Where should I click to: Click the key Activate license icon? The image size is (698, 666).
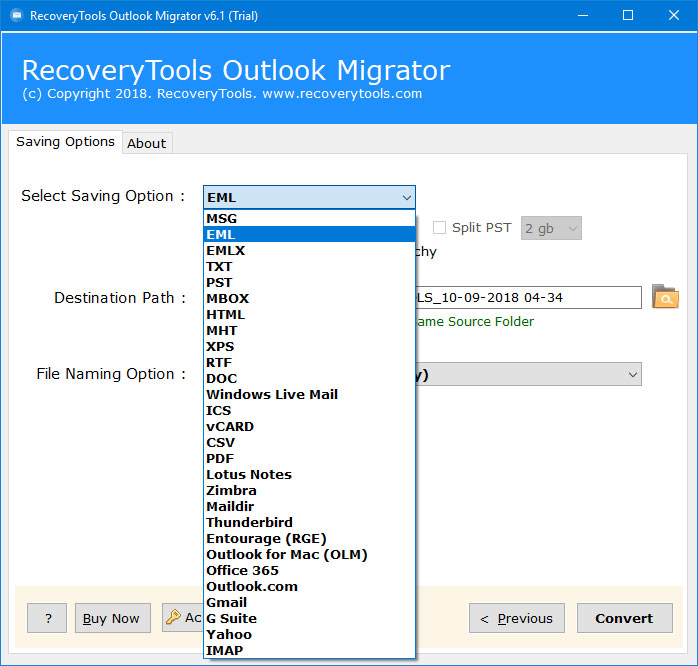point(173,618)
